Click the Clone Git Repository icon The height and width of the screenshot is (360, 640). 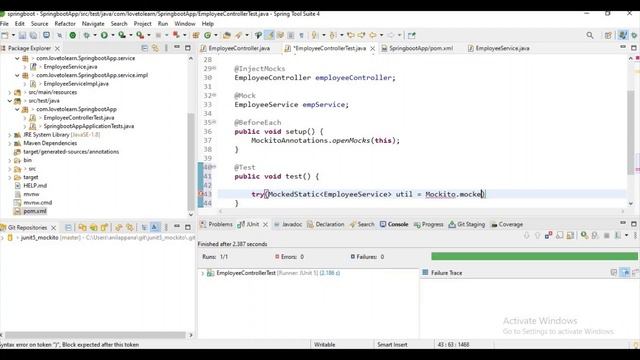[93, 227]
